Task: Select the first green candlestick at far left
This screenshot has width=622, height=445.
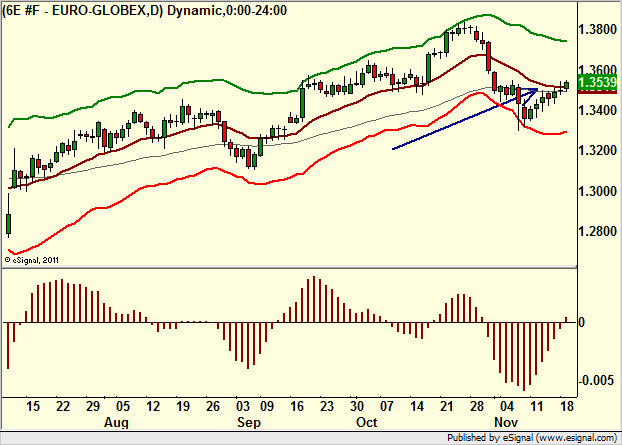Action: (x=8, y=224)
